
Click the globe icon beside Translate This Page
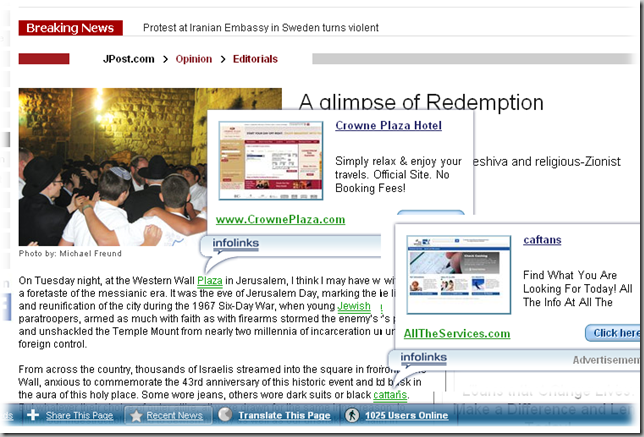225,415
